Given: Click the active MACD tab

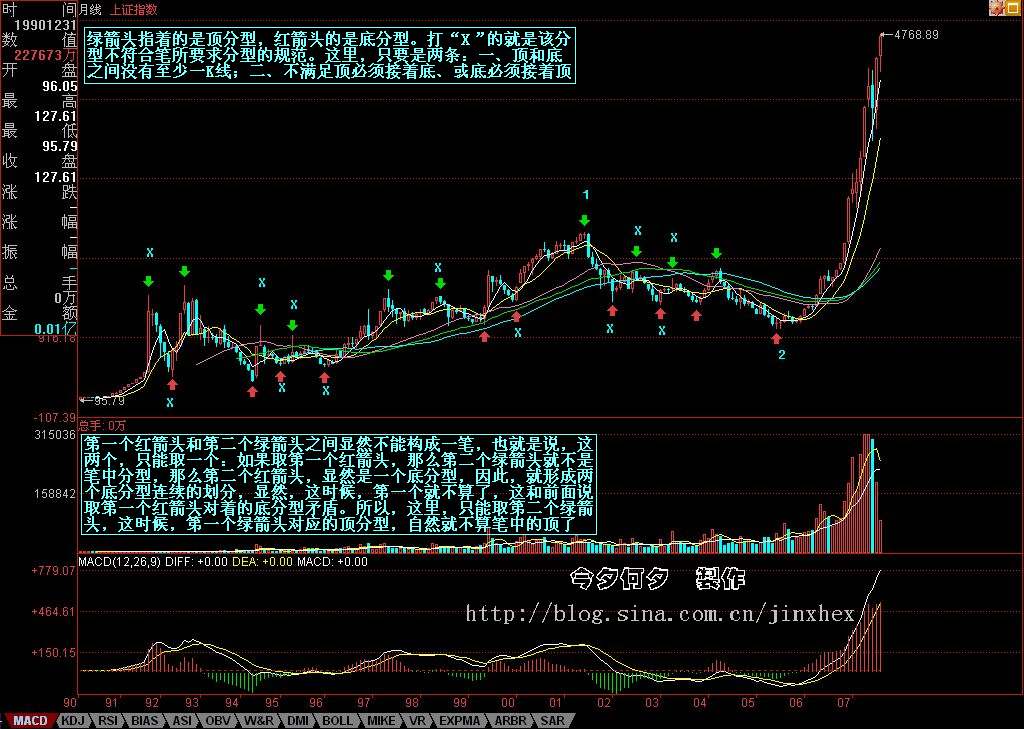Looking at the screenshot, I should pyautogui.click(x=30, y=720).
